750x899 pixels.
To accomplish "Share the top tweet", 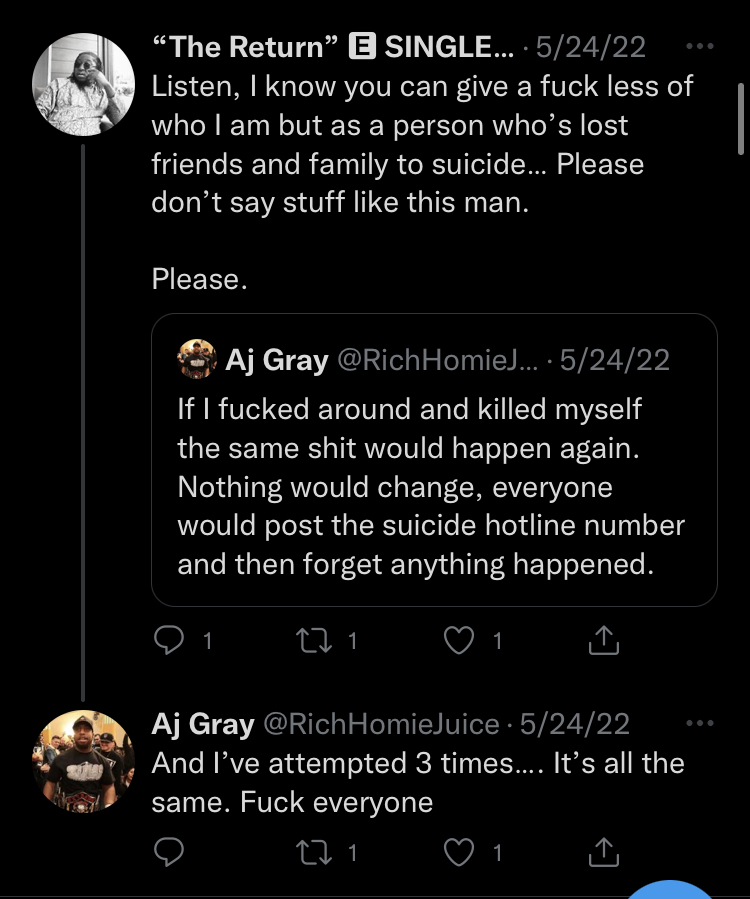I will pos(604,641).
